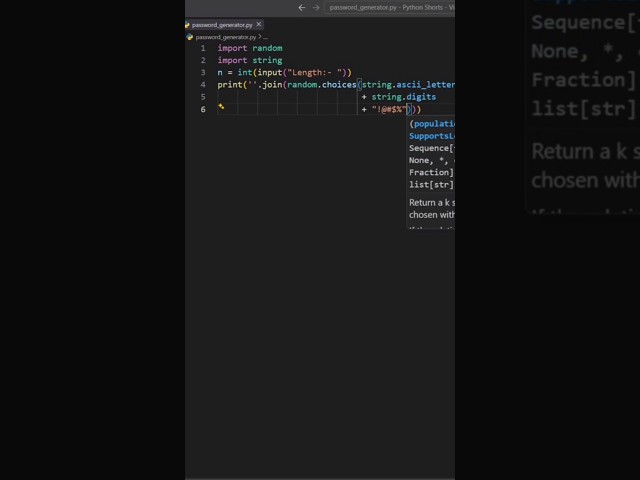
Task: Click the breadcrumb ellipsis after the chevron
Action: [x=265, y=37]
